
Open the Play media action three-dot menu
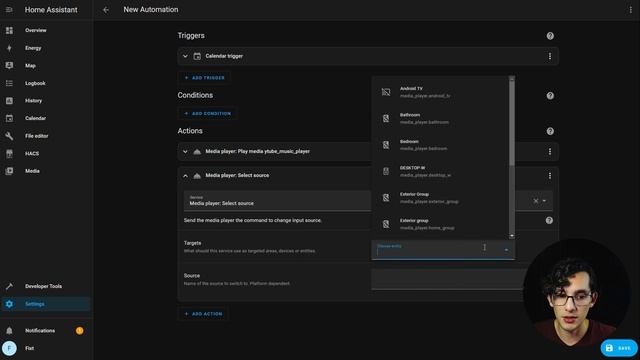coord(550,151)
